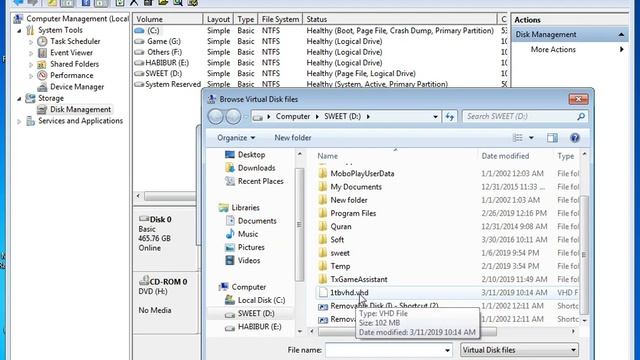Collapse the Storage tree node
This screenshot has height=360, width=640.
[x=19, y=98]
